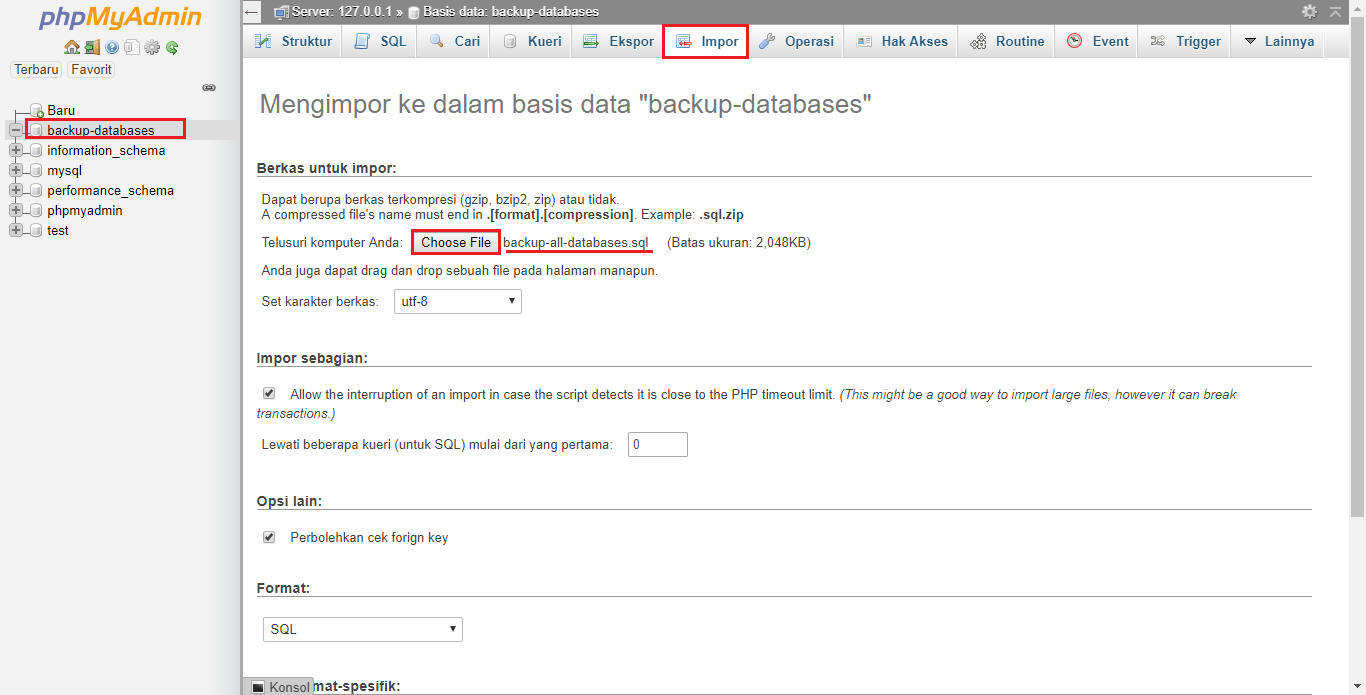Expand the mysql database tree node

pos(16,170)
